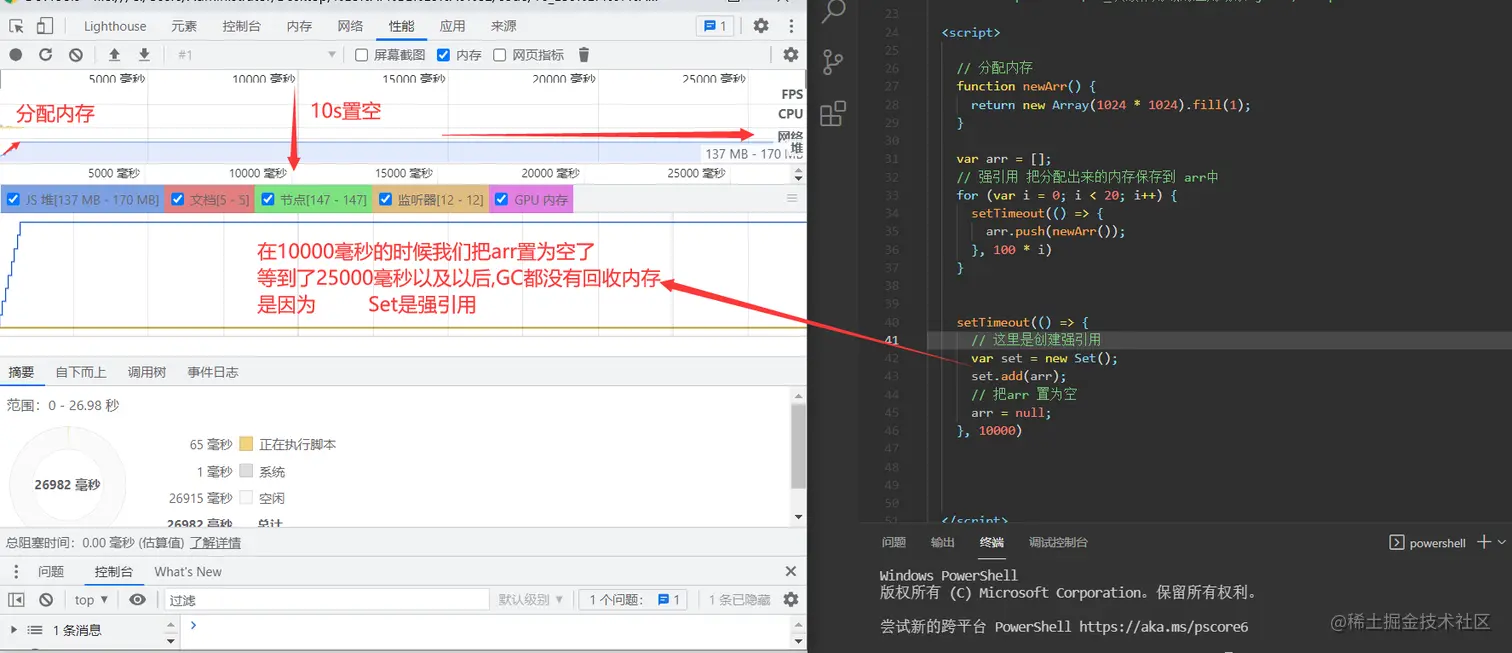
Task: Open the 自下而上 tab
Action: pyautogui.click(x=81, y=372)
